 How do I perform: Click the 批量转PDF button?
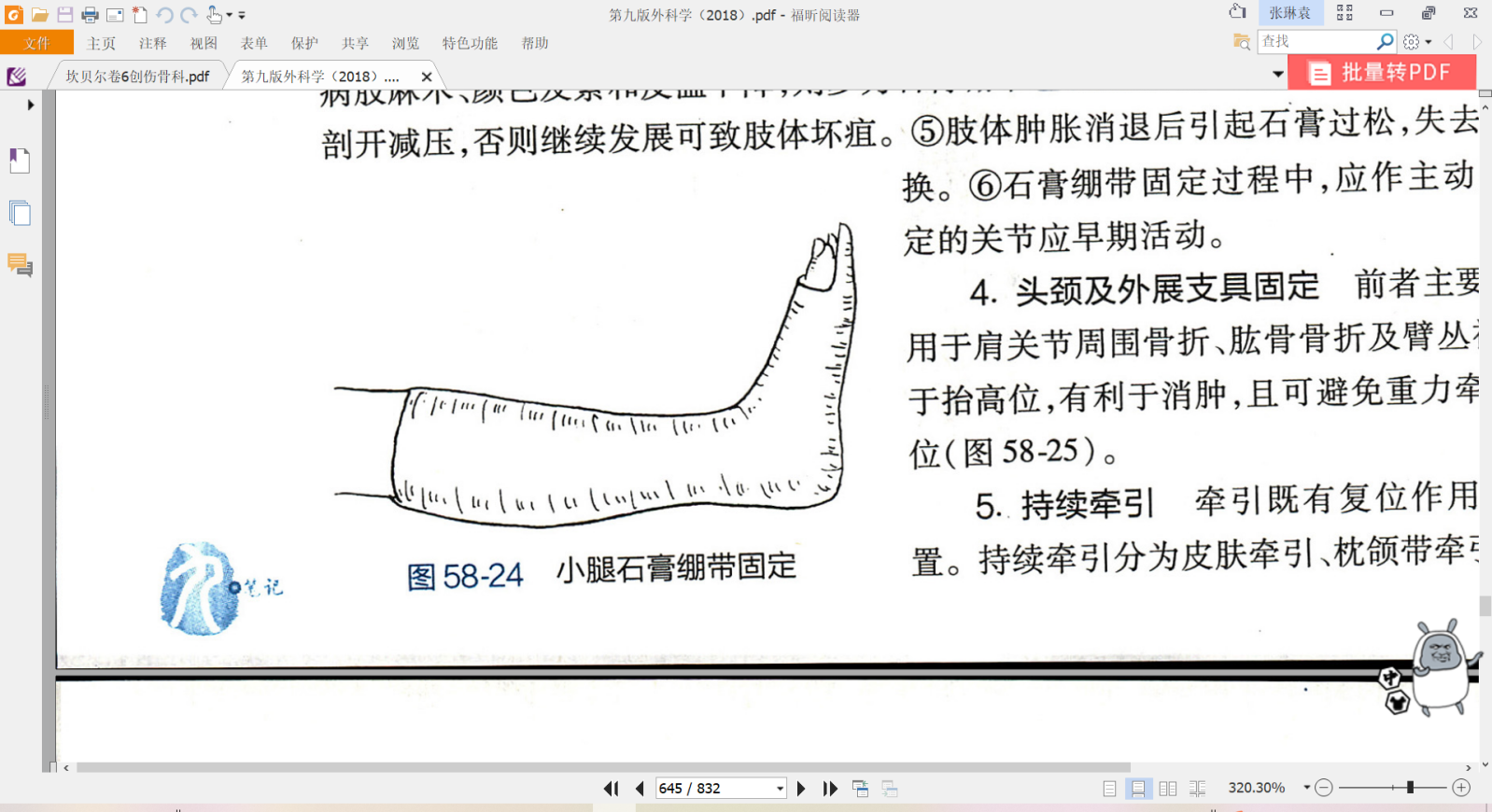pyautogui.click(x=1382, y=73)
